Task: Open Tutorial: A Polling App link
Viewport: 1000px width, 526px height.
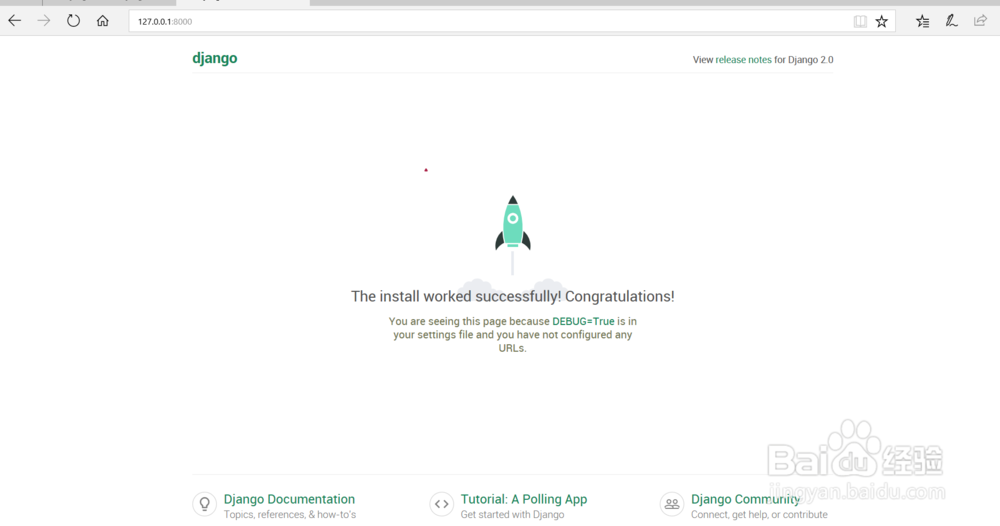Action: pyautogui.click(x=524, y=499)
